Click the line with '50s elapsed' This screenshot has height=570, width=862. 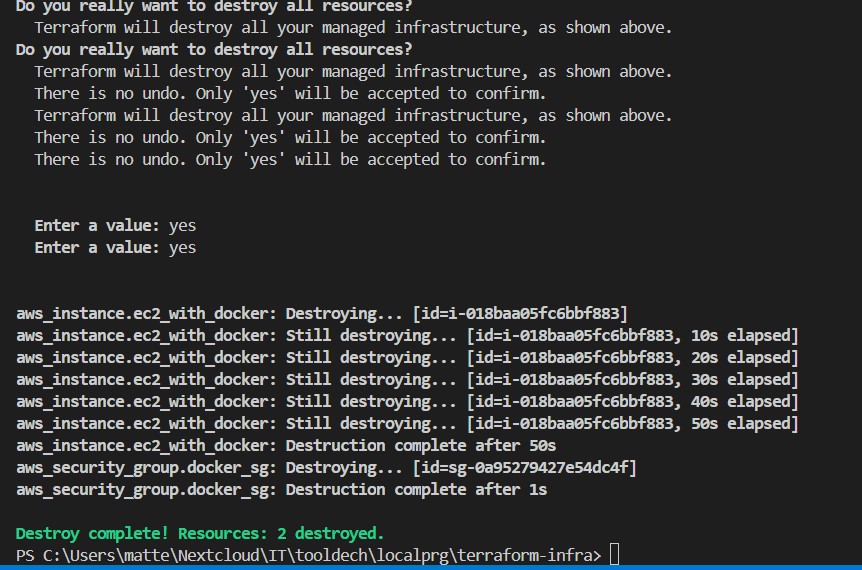click(407, 424)
